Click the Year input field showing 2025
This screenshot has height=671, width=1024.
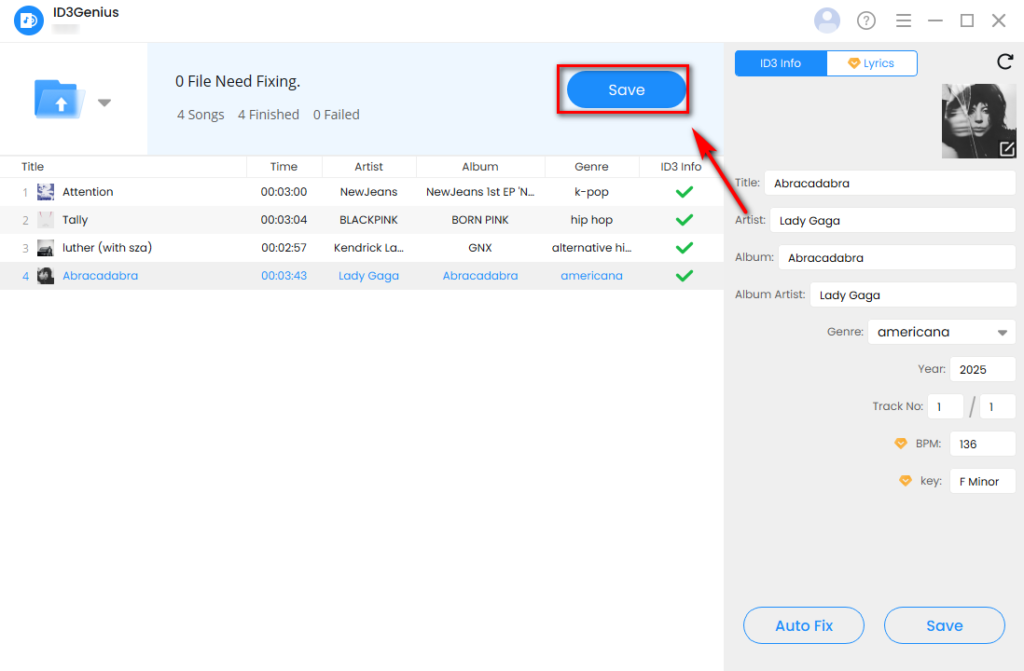click(x=982, y=368)
